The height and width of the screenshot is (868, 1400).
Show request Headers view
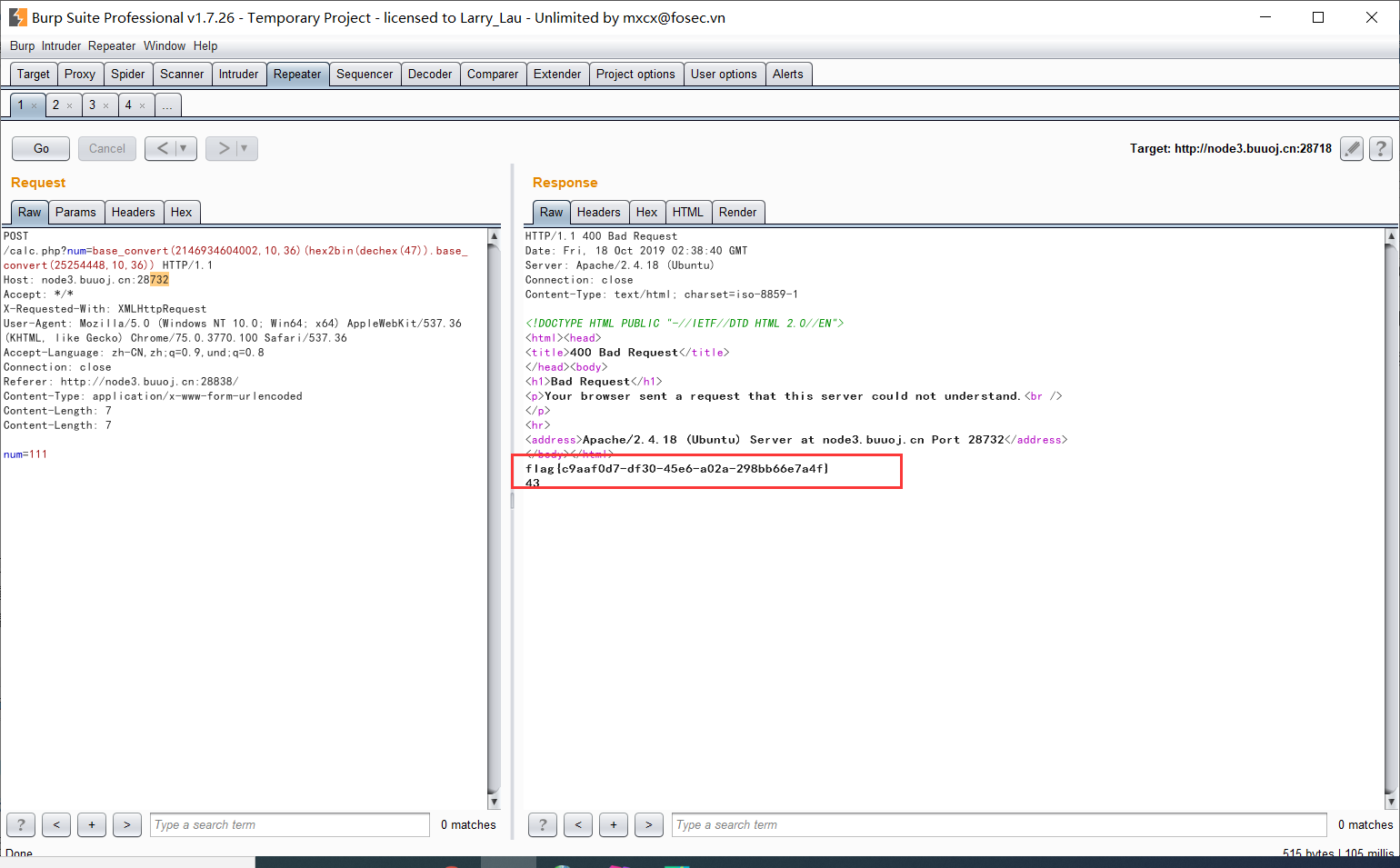click(134, 213)
